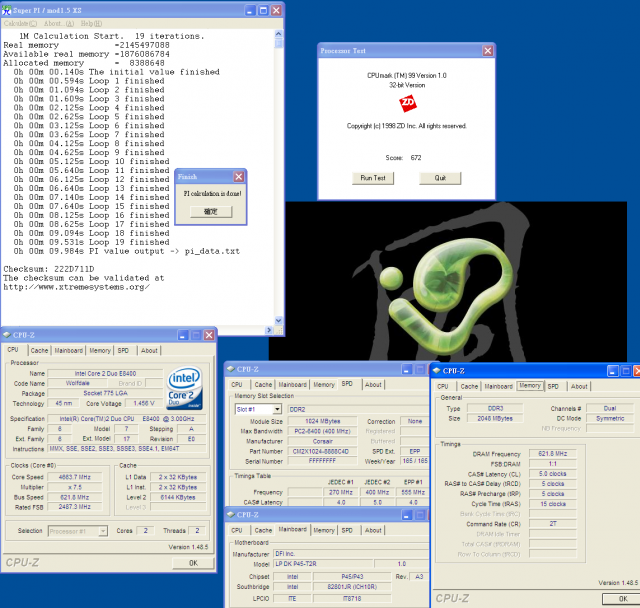Close the CPU-Z CPU tab window

tap(209, 335)
